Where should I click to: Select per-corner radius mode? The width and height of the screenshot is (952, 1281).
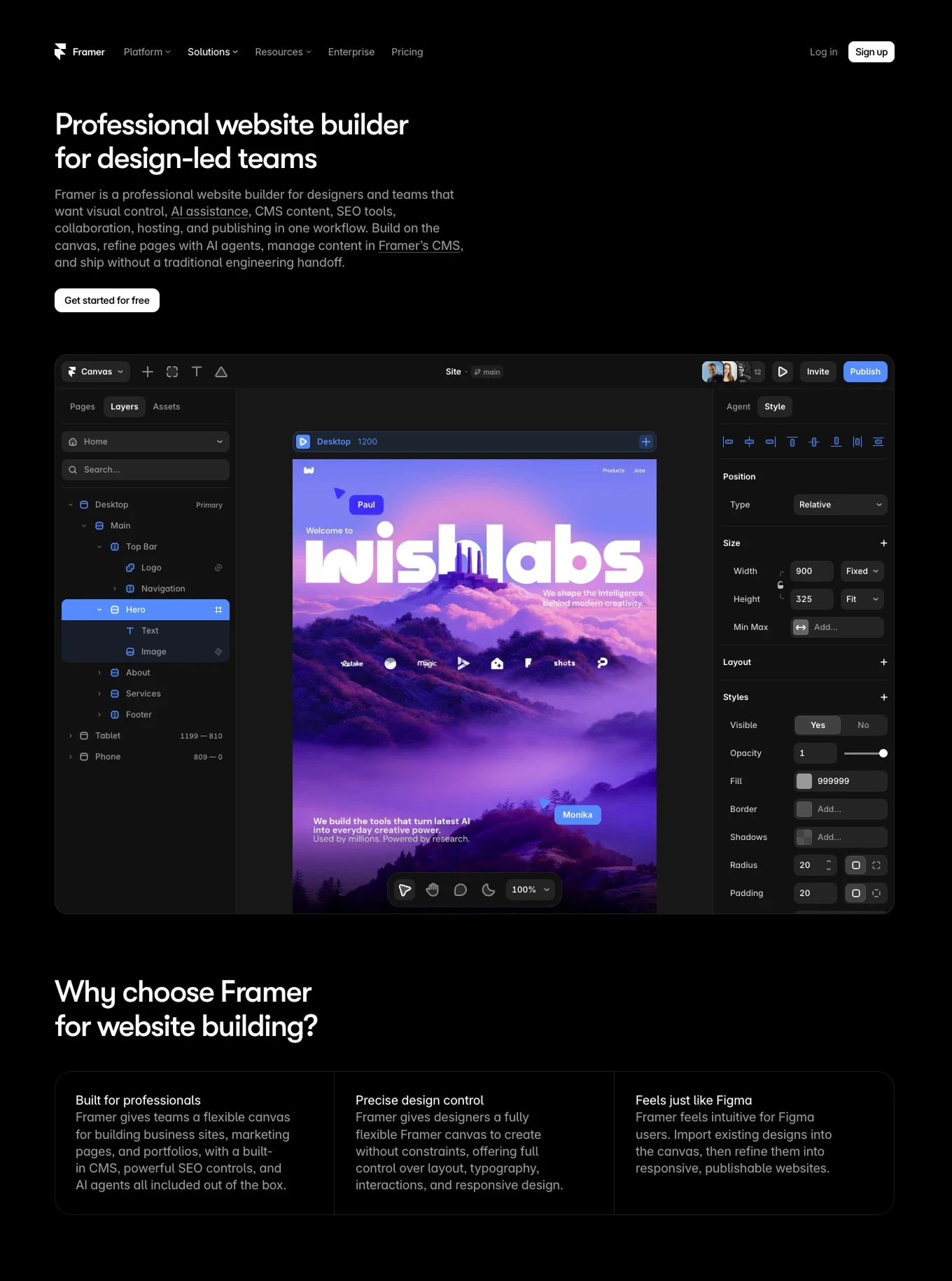[x=876, y=865]
